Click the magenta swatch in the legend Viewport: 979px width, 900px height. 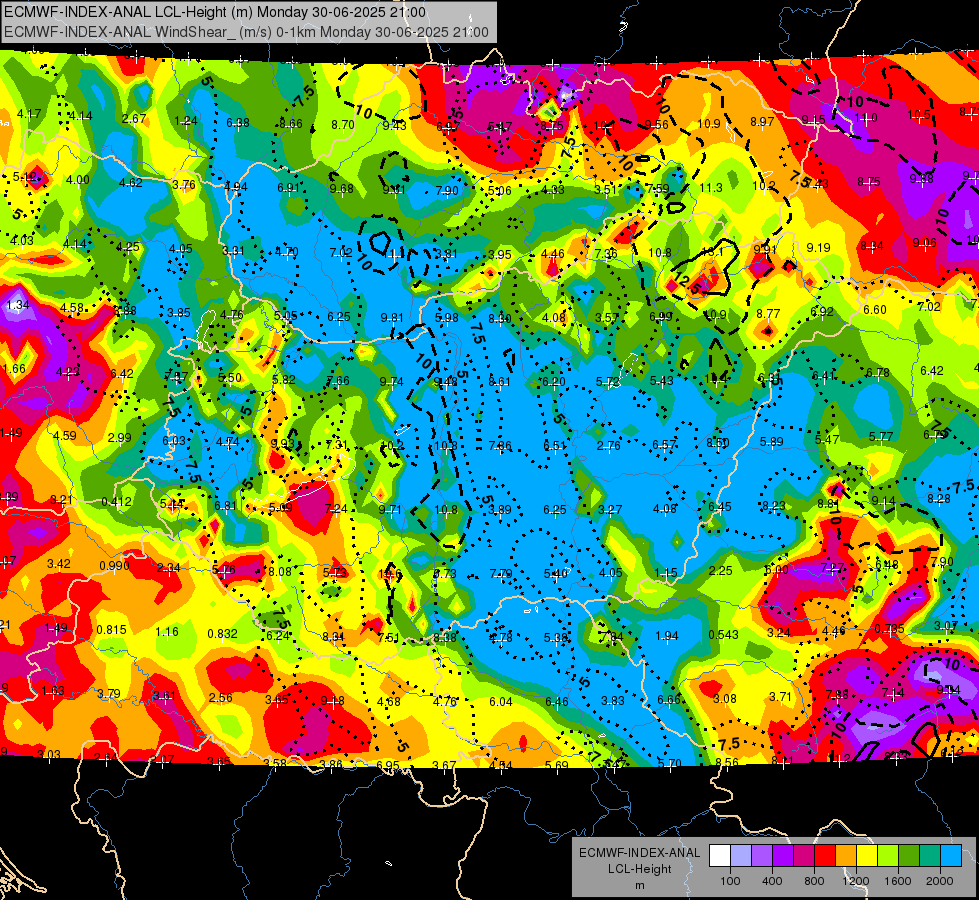804,856
